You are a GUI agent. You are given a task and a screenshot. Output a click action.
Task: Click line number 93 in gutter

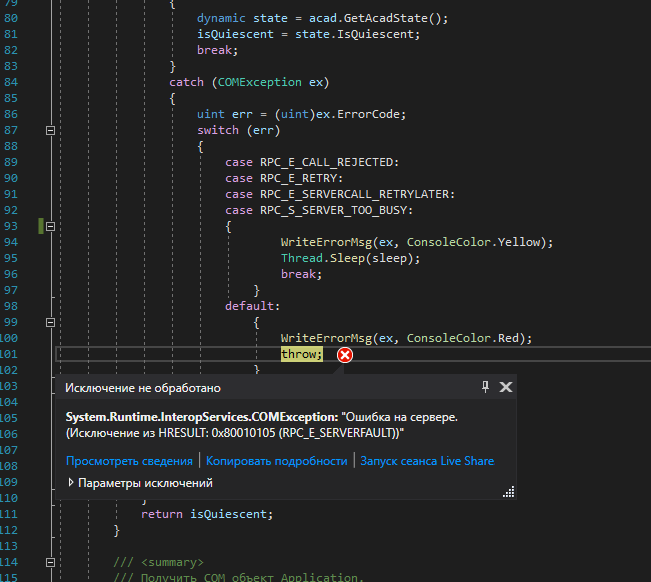[x=11, y=226]
